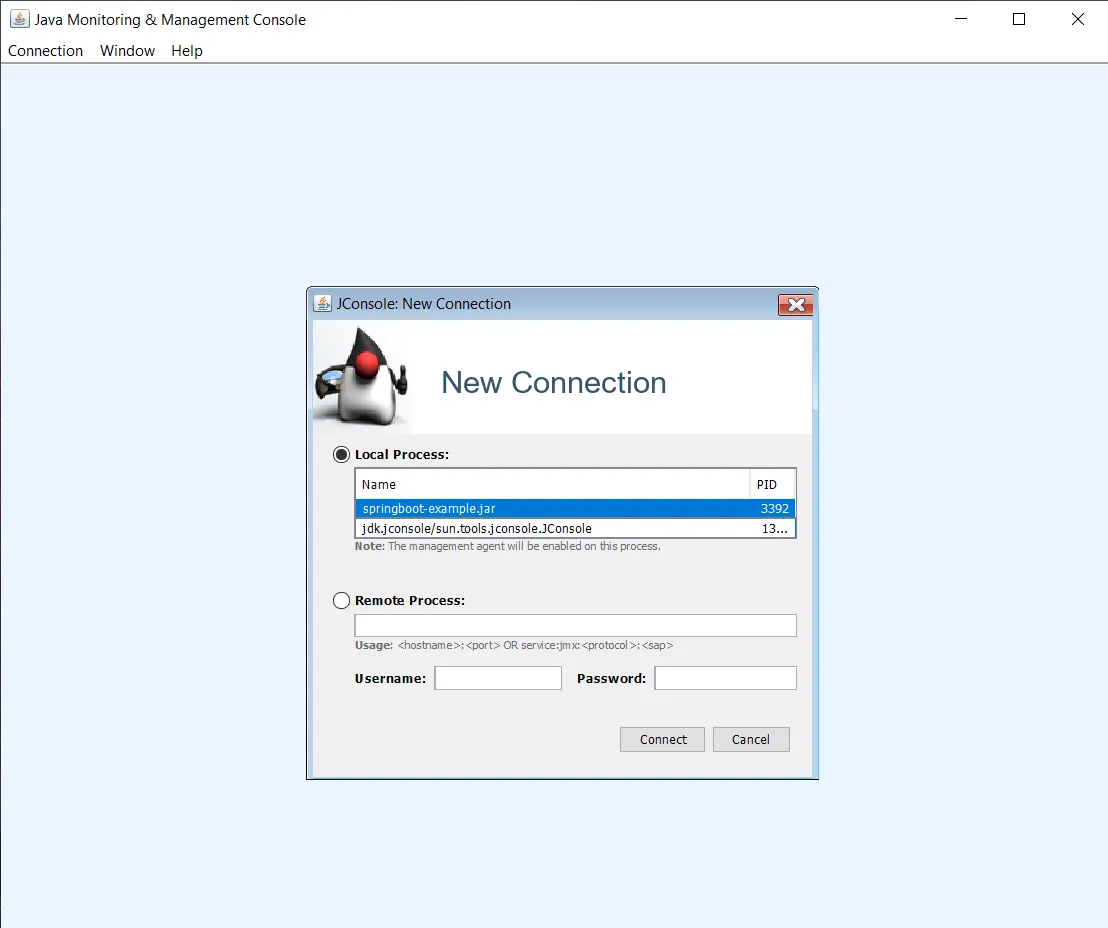Open the Window menu

(x=127, y=51)
